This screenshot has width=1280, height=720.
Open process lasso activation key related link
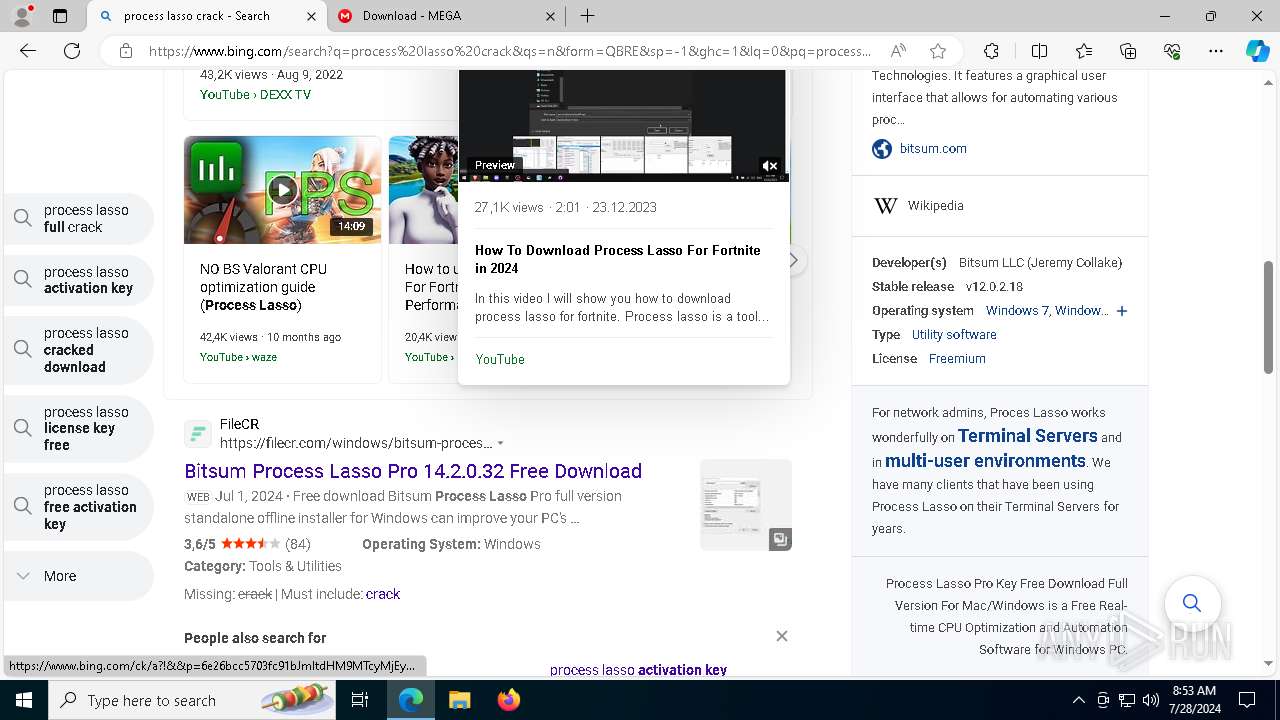[638, 670]
